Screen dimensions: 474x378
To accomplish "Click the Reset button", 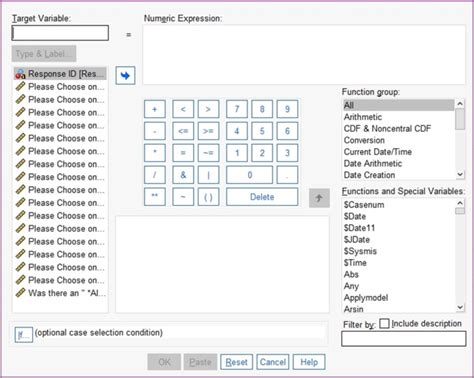I will coord(236,362).
